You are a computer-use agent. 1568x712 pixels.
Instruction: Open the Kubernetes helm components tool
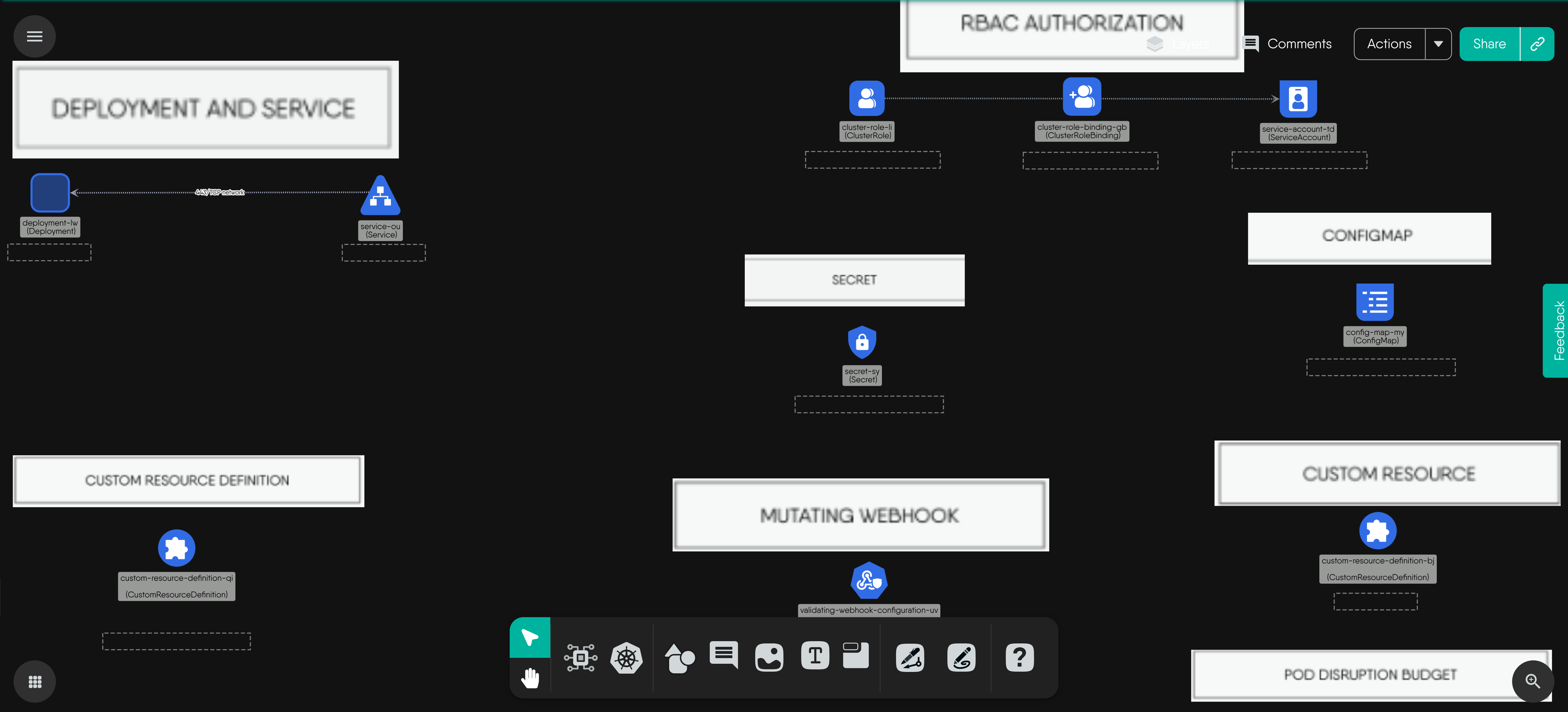(x=626, y=658)
